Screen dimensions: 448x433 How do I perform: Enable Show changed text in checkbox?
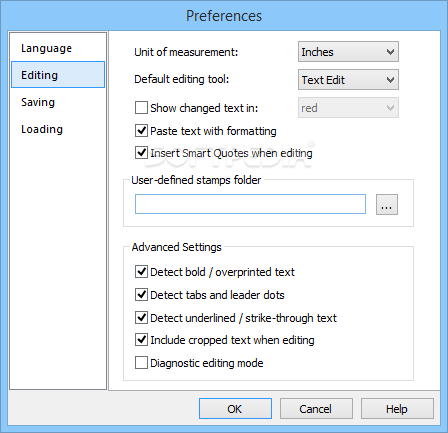click(141, 108)
